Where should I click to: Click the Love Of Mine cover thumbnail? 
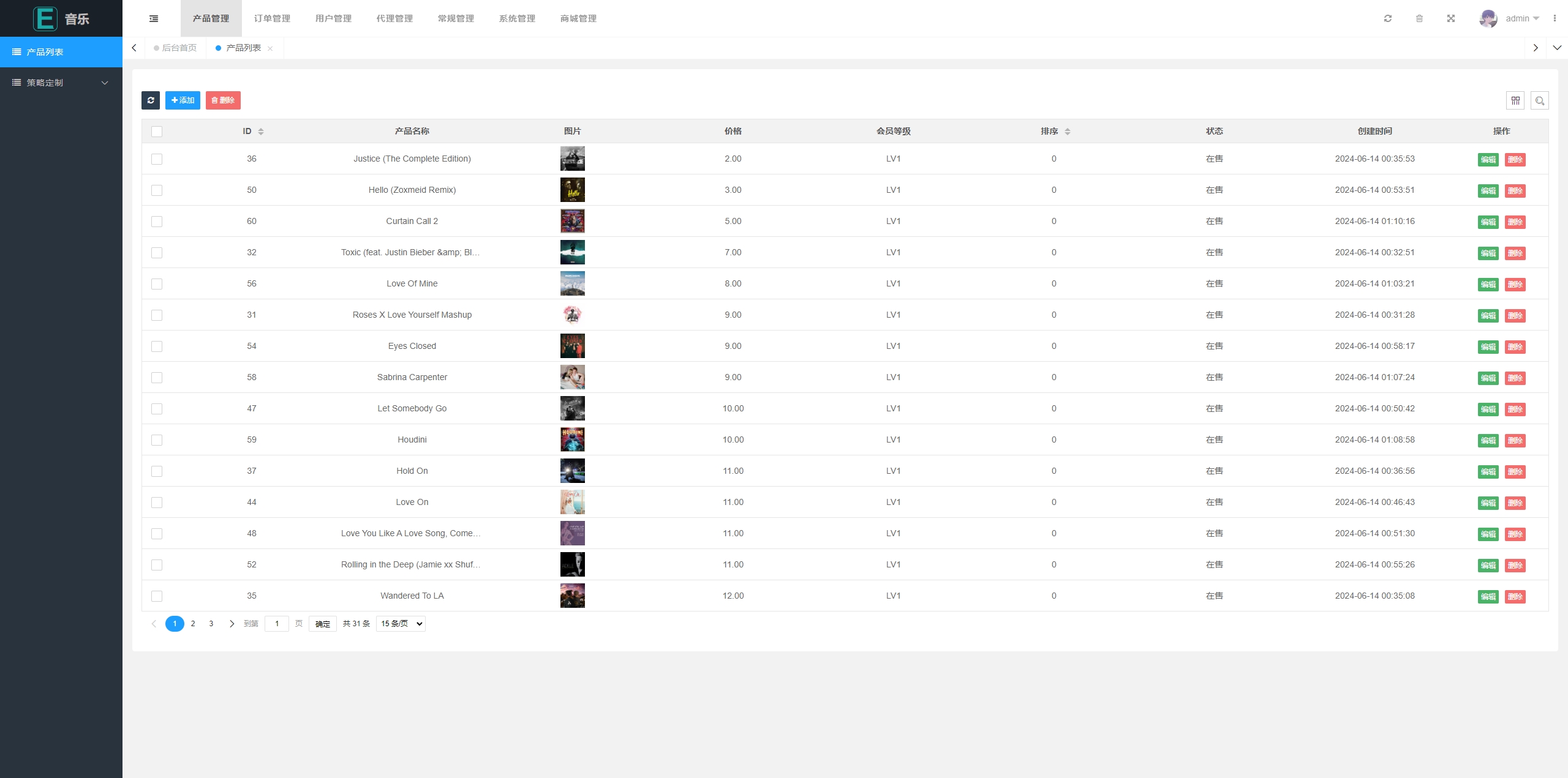coord(572,283)
